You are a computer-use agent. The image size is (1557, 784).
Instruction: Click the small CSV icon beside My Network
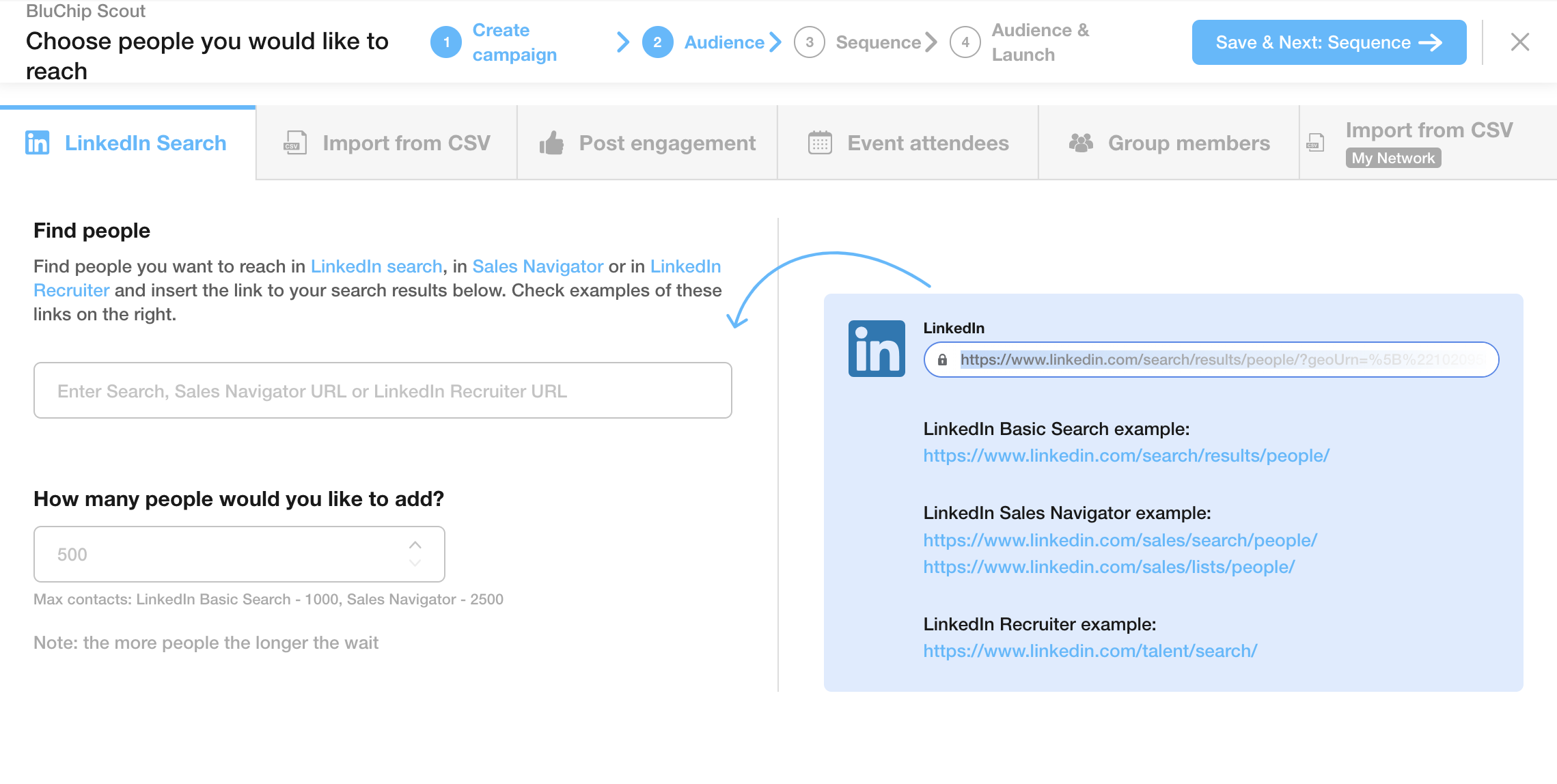click(1315, 143)
